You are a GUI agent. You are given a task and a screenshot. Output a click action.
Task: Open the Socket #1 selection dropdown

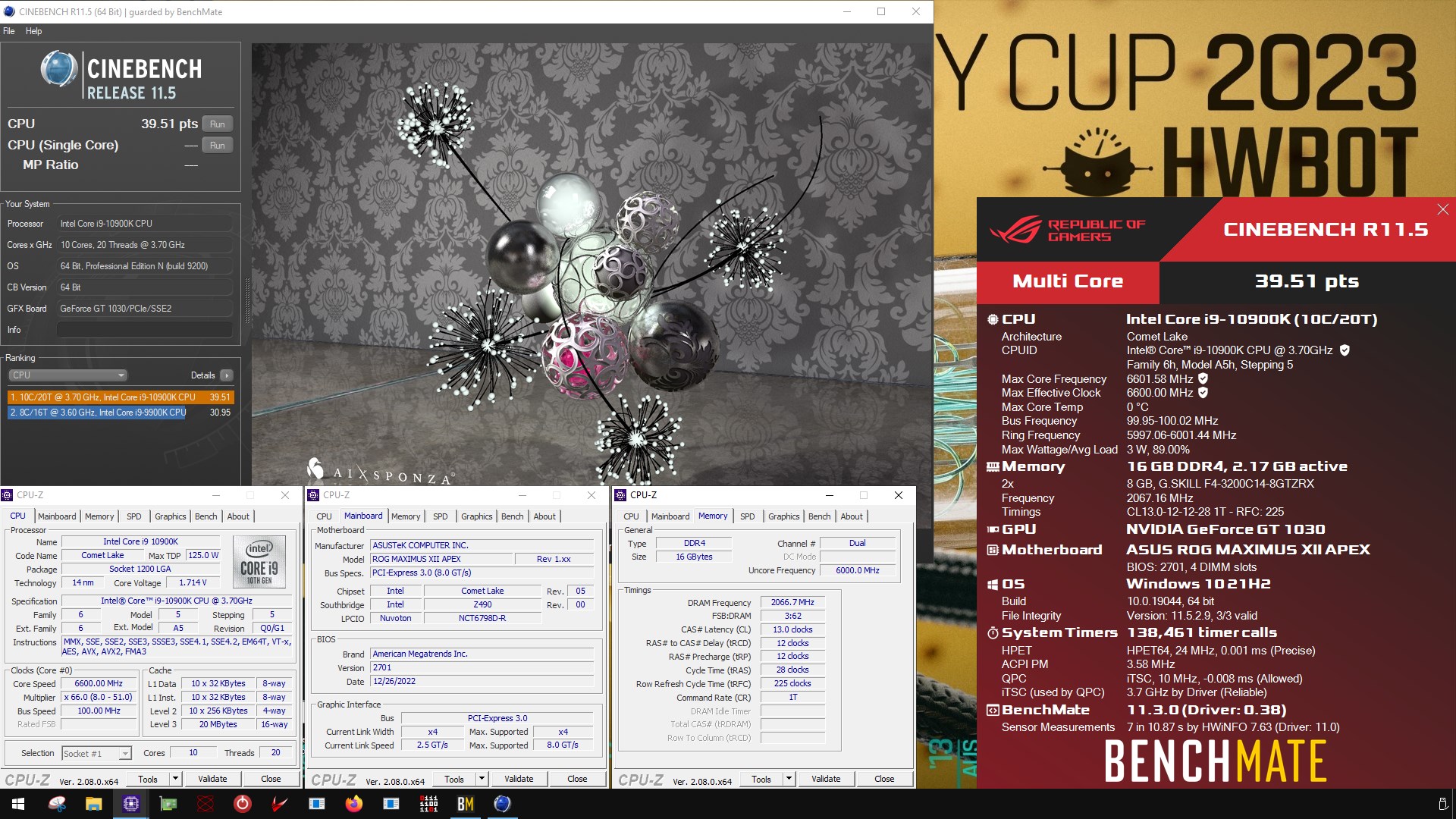coord(96,753)
